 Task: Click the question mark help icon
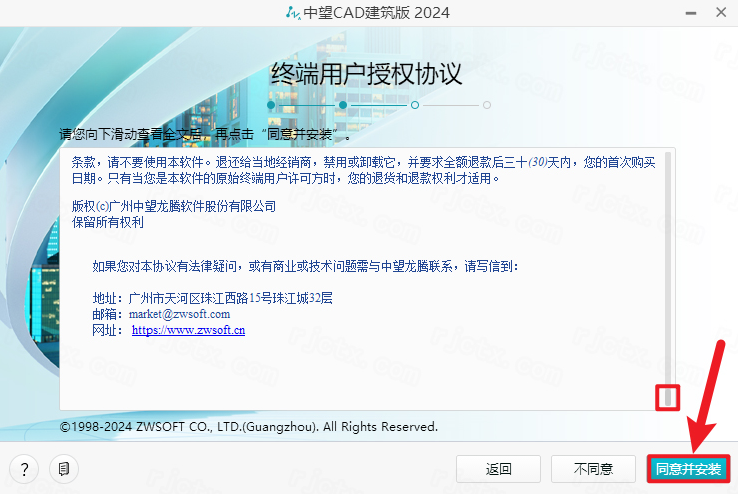tap(24, 469)
